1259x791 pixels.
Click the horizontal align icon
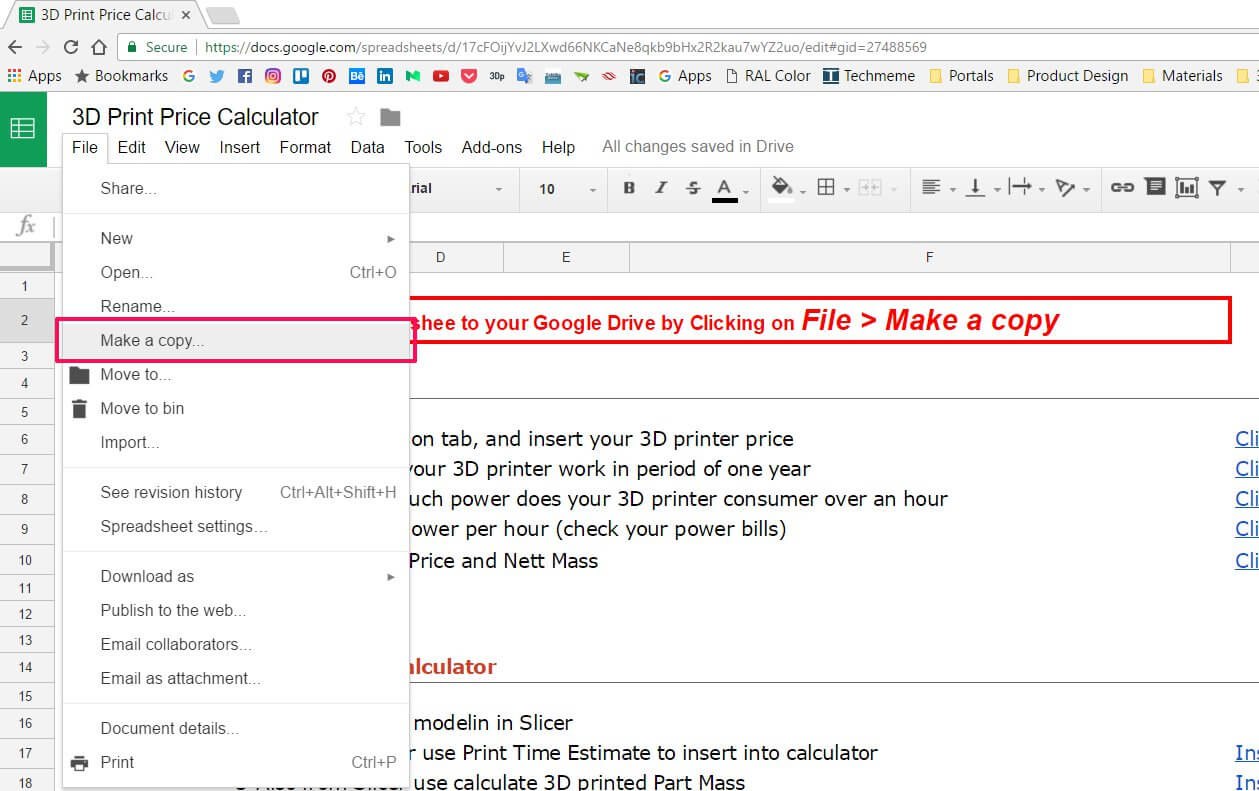point(931,188)
